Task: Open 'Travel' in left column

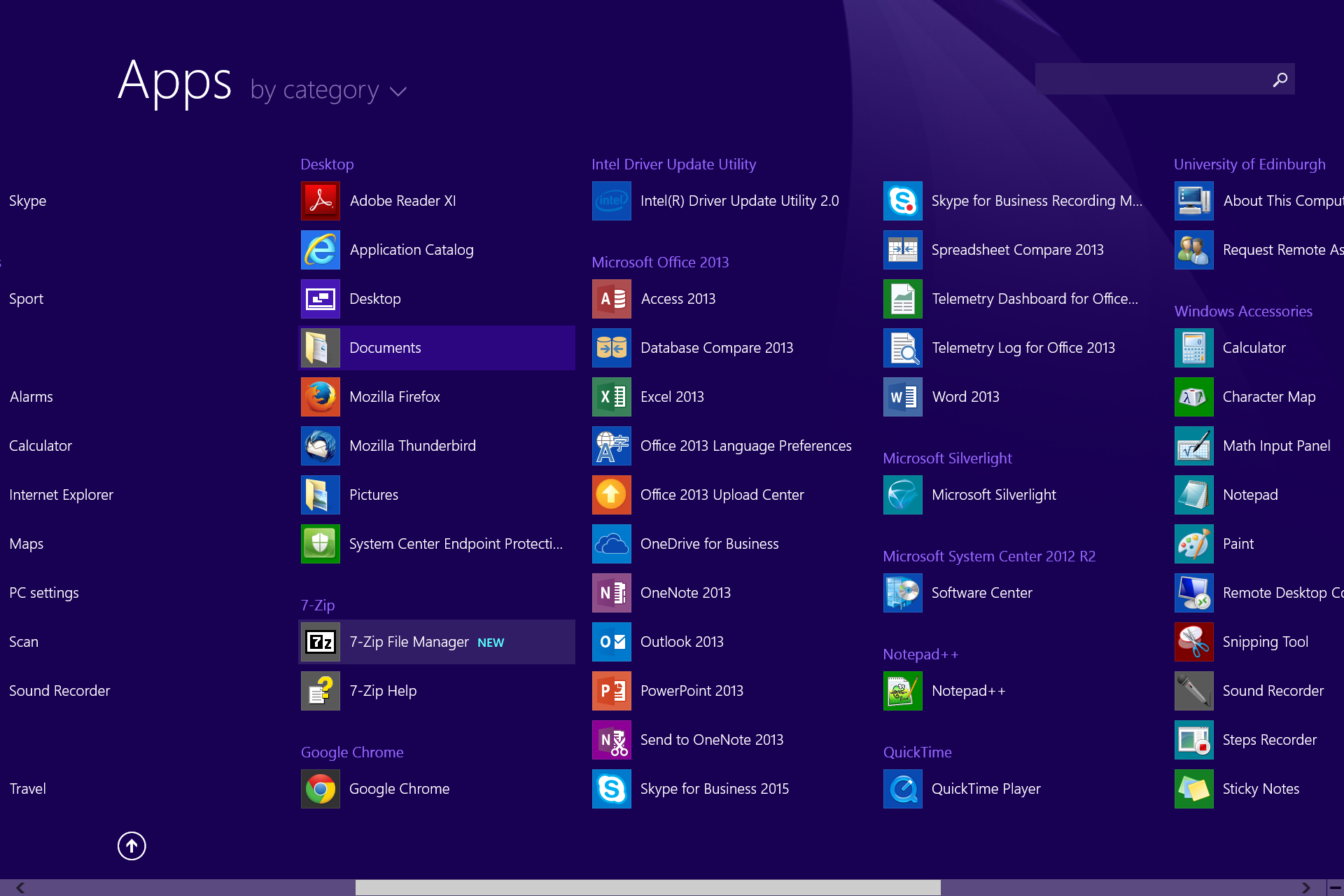Action: click(28, 789)
